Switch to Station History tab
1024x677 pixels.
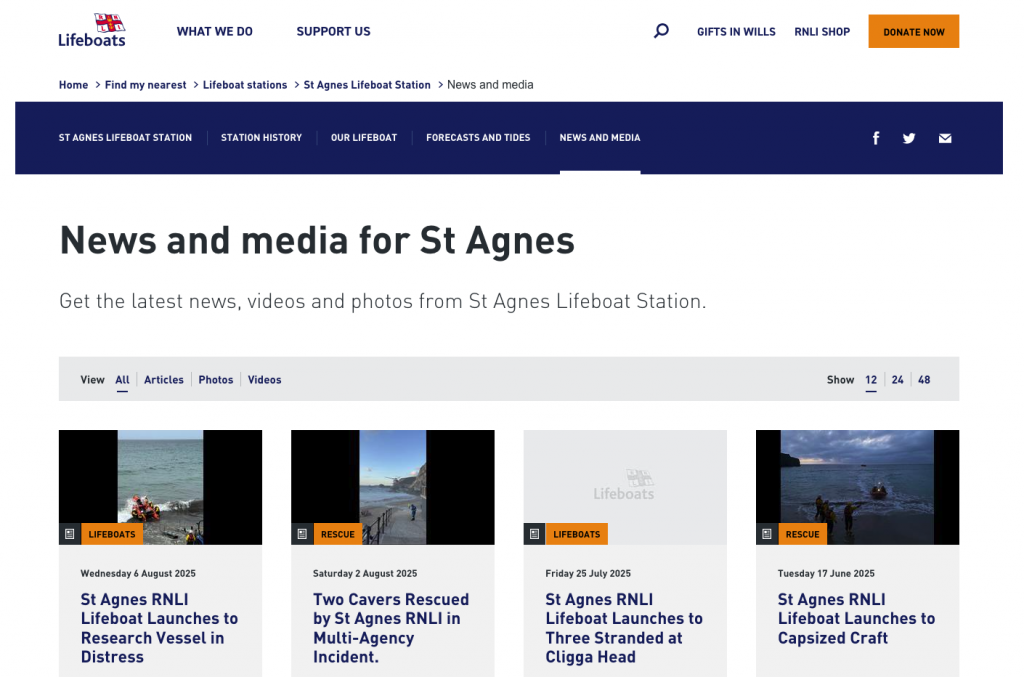[x=261, y=138]
